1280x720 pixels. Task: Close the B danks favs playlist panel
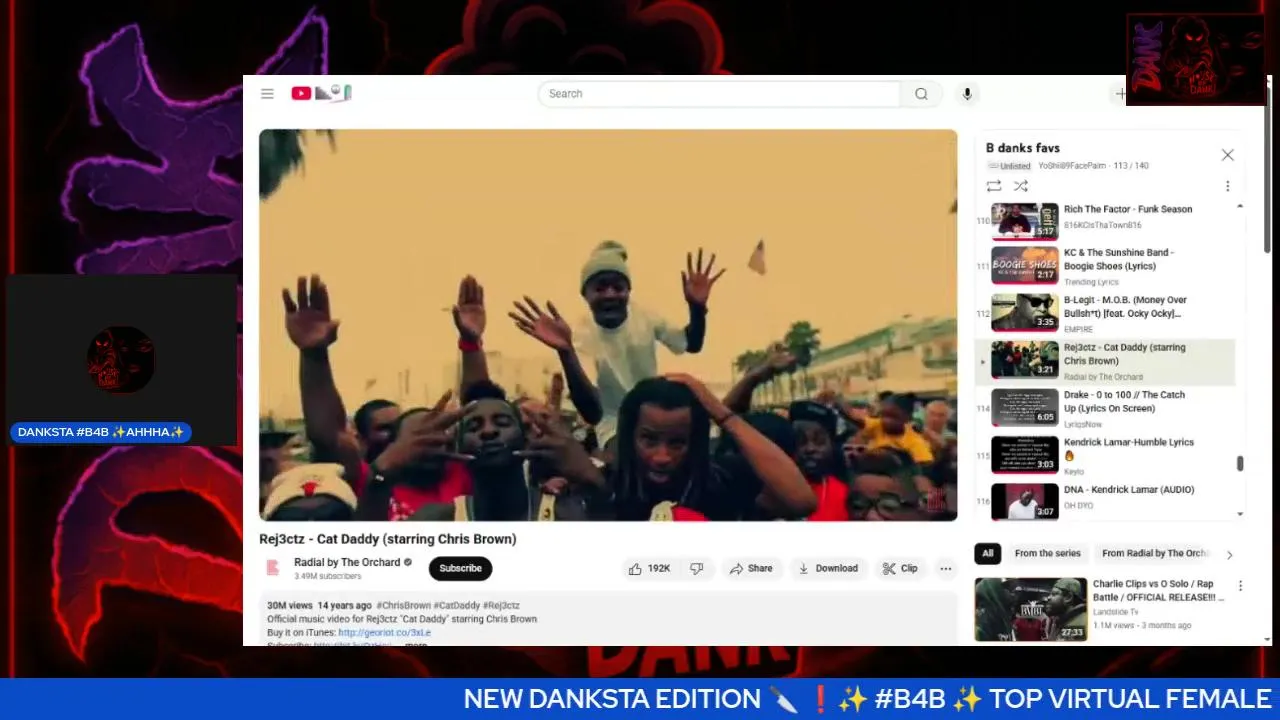(x=1227, y=155)
